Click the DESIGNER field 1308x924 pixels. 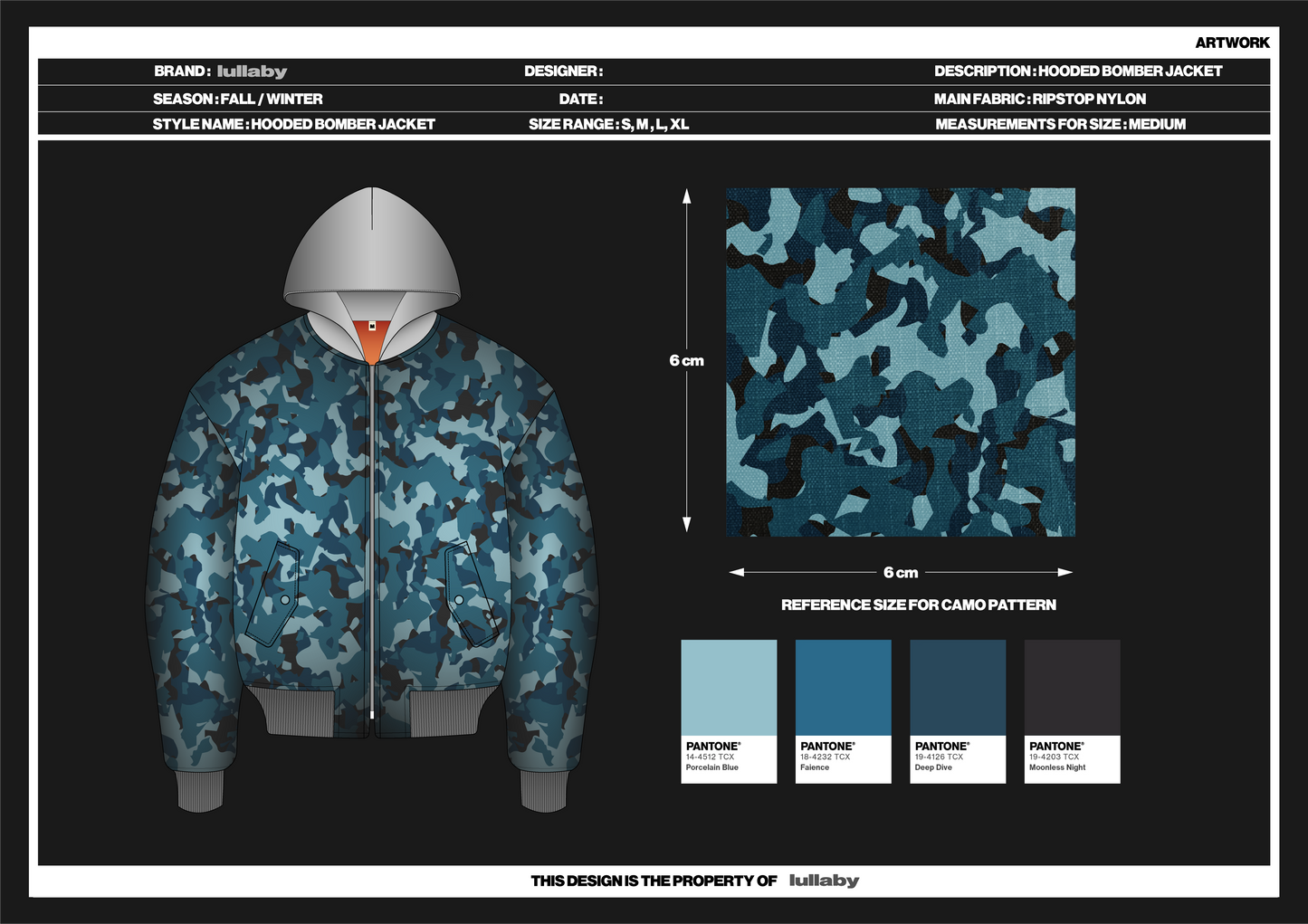click(563, 71)
